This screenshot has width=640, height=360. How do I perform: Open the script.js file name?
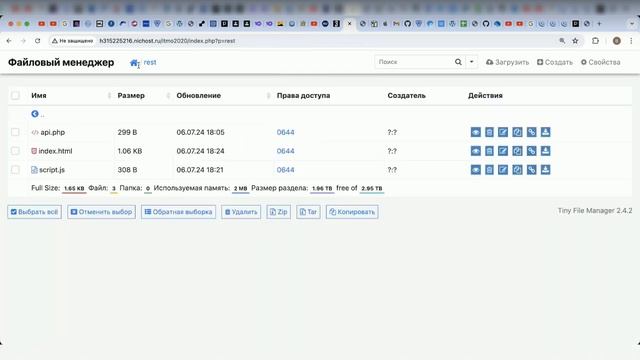52,170
